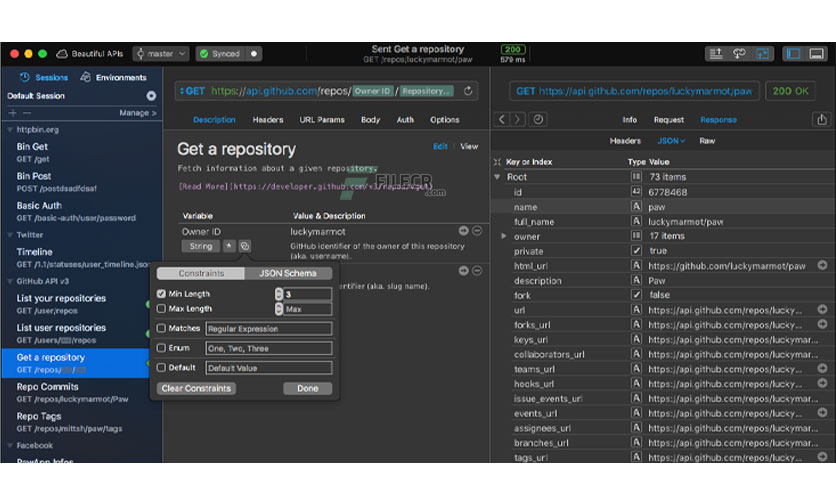
Task: Uncheck the Min Length checkbox
Action: [161, 294]
